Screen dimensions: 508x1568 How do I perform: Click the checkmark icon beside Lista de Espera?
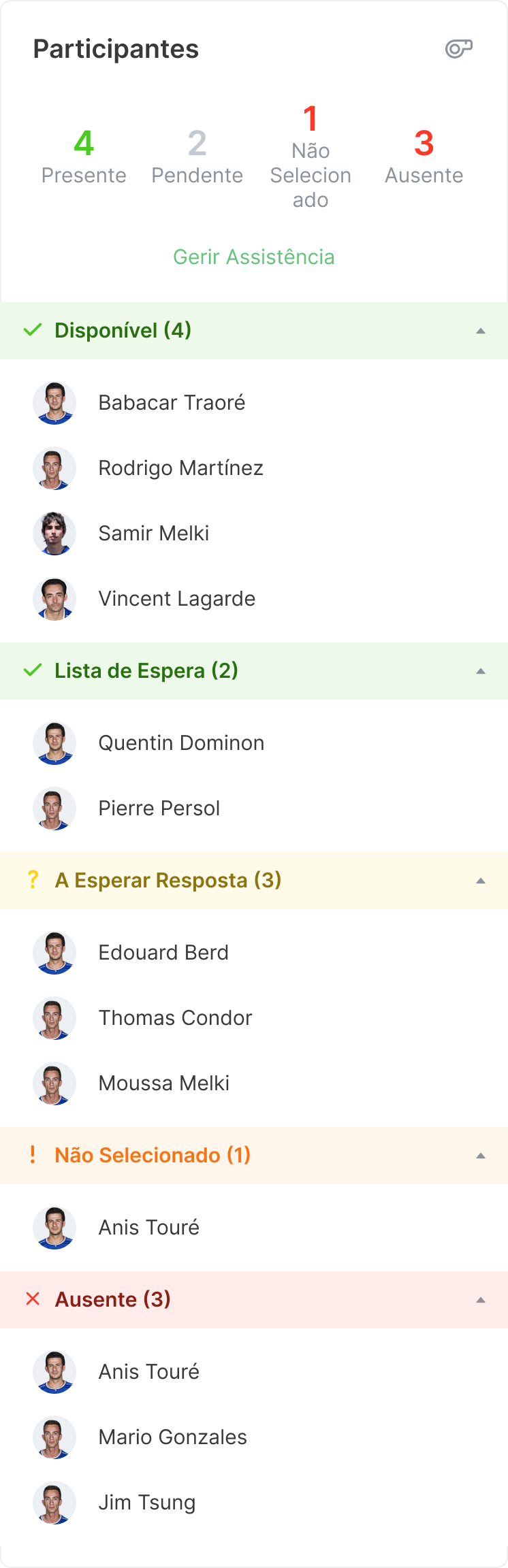(32, 671)
